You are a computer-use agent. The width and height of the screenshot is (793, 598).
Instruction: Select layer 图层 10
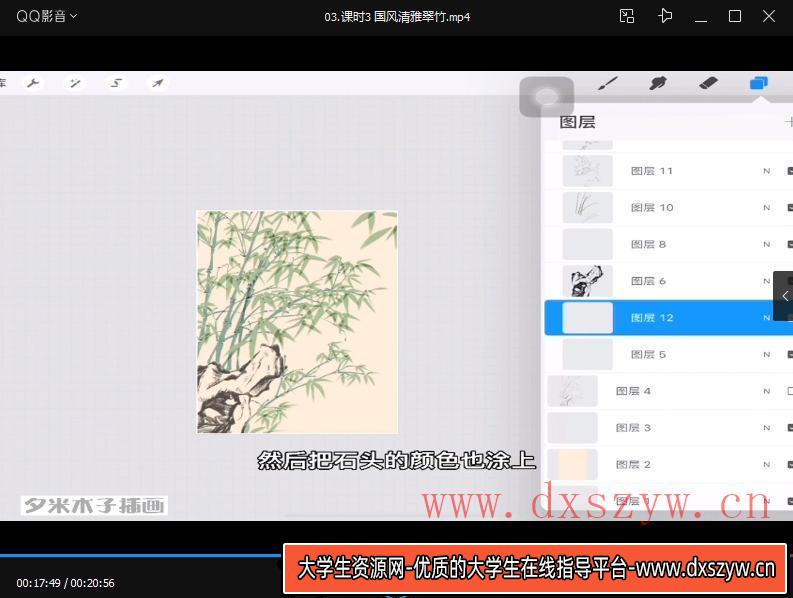tap(669, 207)
